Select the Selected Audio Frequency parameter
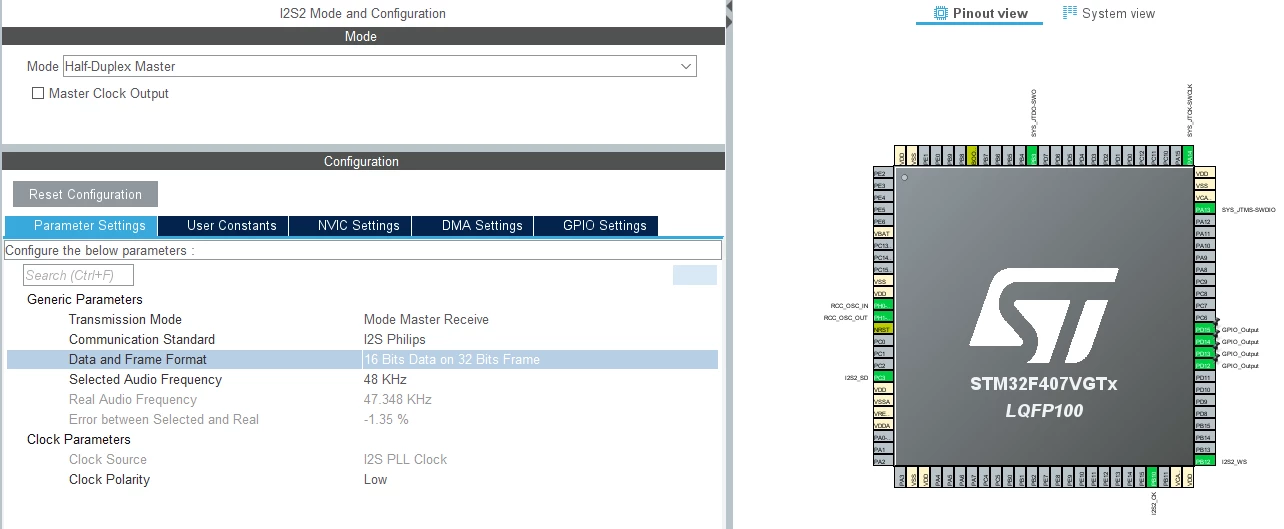This screenshot has width=1284, height=529. click(x=146, y=379)
